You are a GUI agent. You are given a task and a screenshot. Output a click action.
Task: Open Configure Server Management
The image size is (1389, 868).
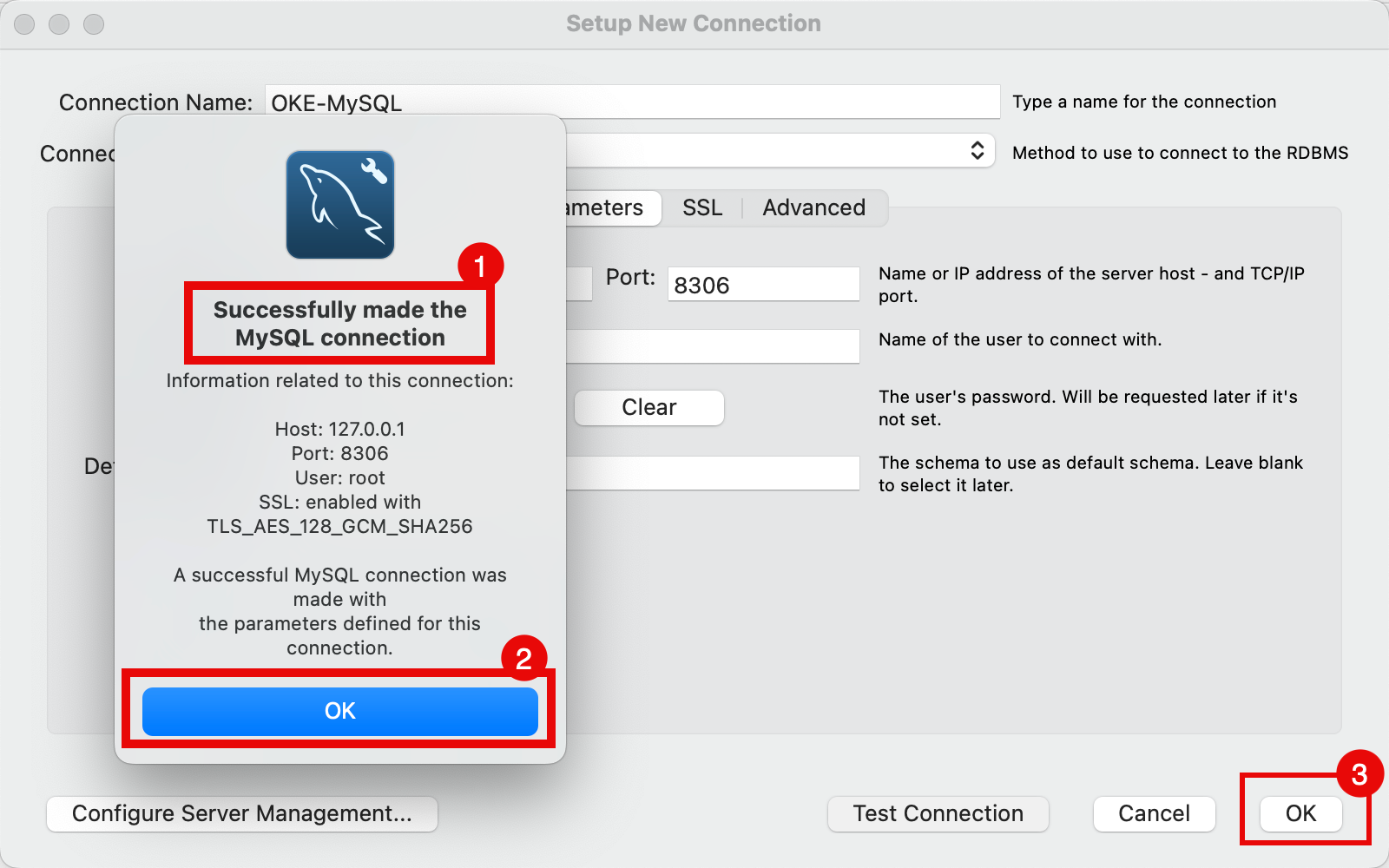pyautogui.click(x=241, y=813)
